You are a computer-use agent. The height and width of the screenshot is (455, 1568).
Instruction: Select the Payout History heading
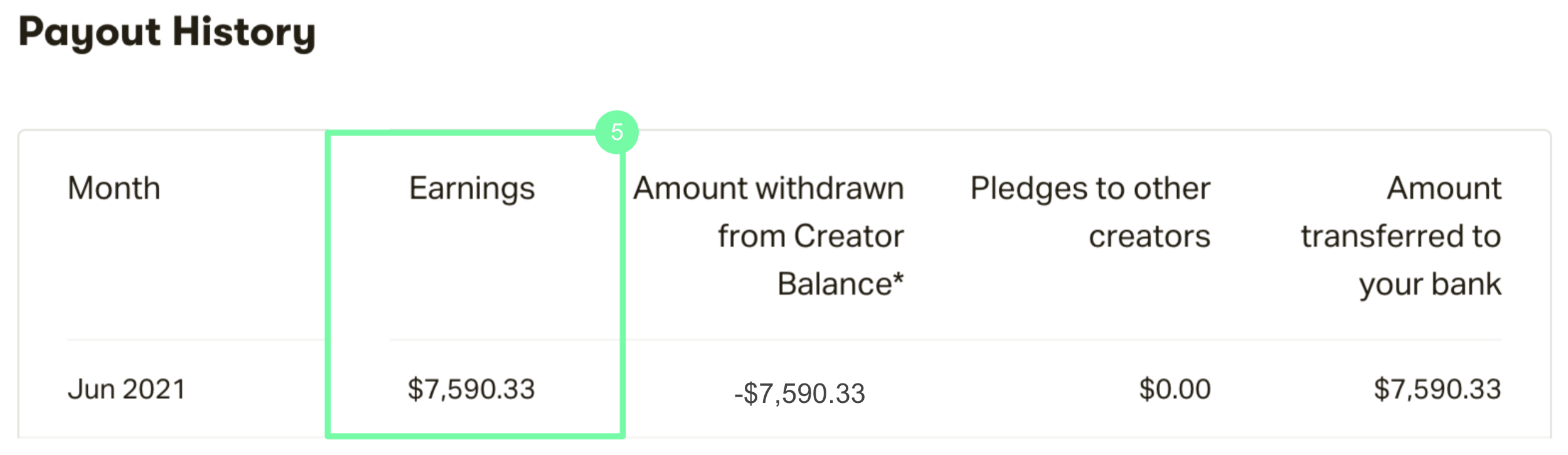tap(167, 34)
